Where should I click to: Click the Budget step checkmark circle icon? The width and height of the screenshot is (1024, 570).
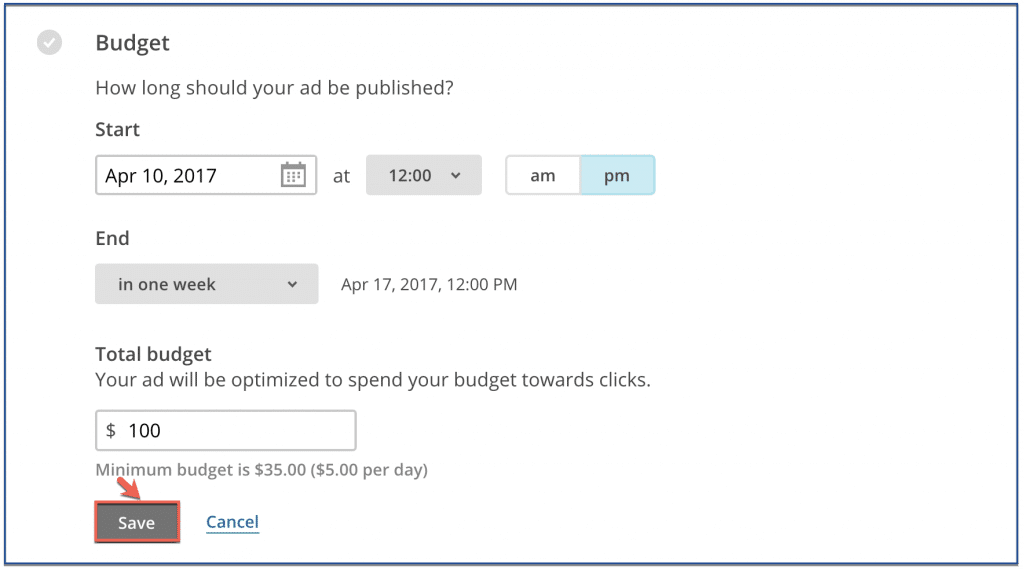click(x=49, y=42)
